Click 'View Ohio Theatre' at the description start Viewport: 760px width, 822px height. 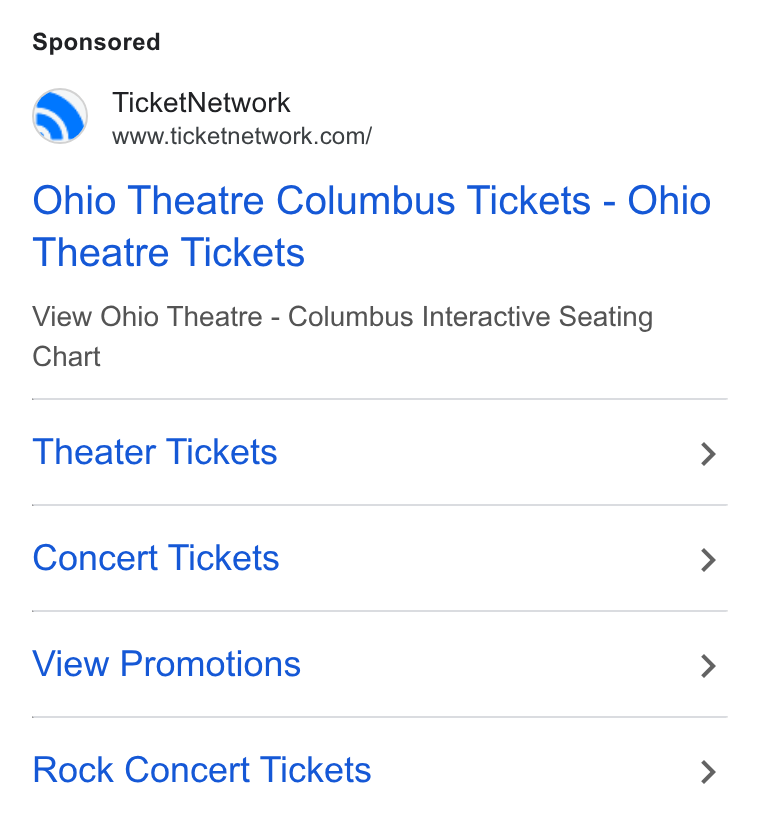(x=147, y=317)
